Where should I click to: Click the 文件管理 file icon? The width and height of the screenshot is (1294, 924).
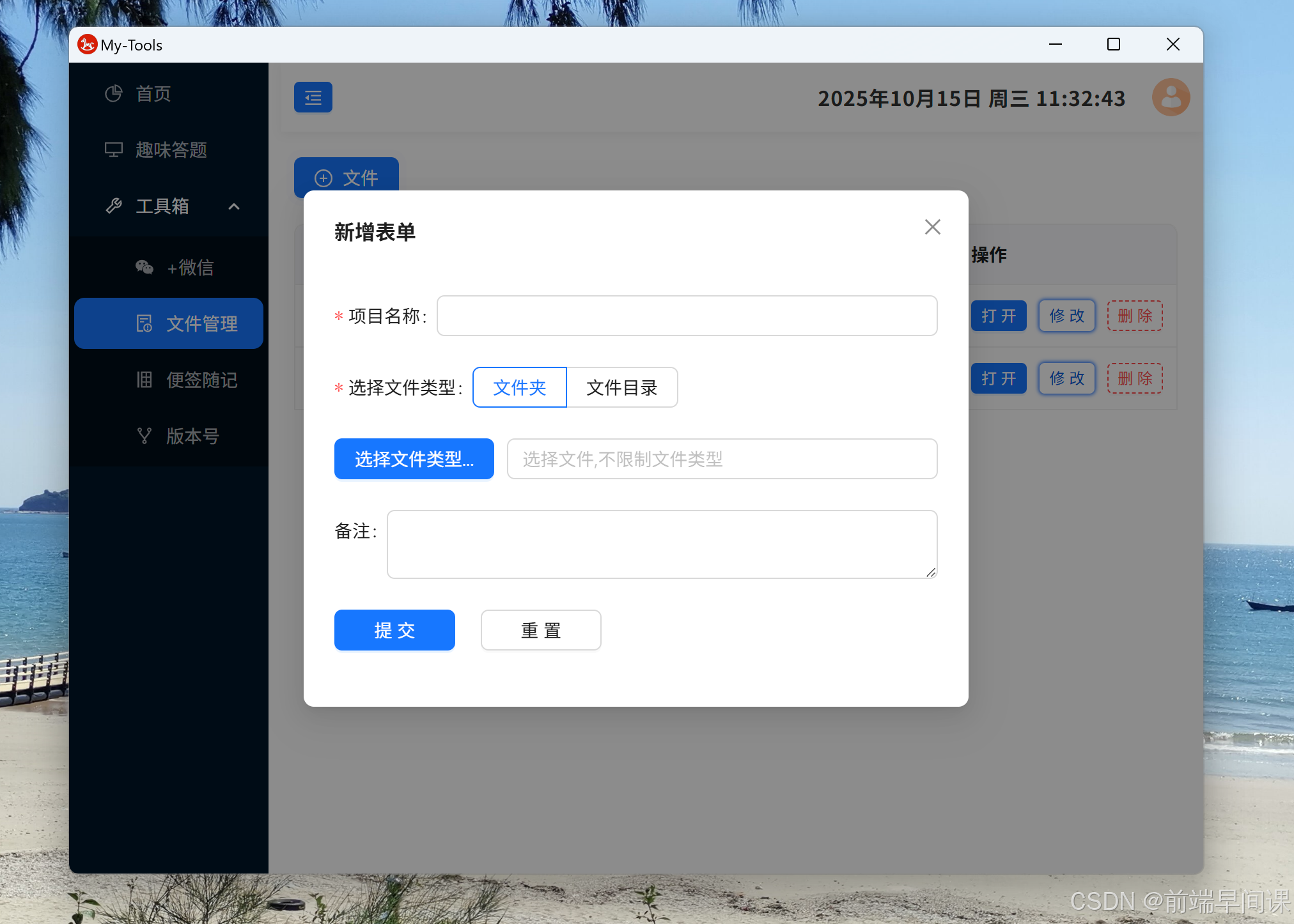coord(144,323)
